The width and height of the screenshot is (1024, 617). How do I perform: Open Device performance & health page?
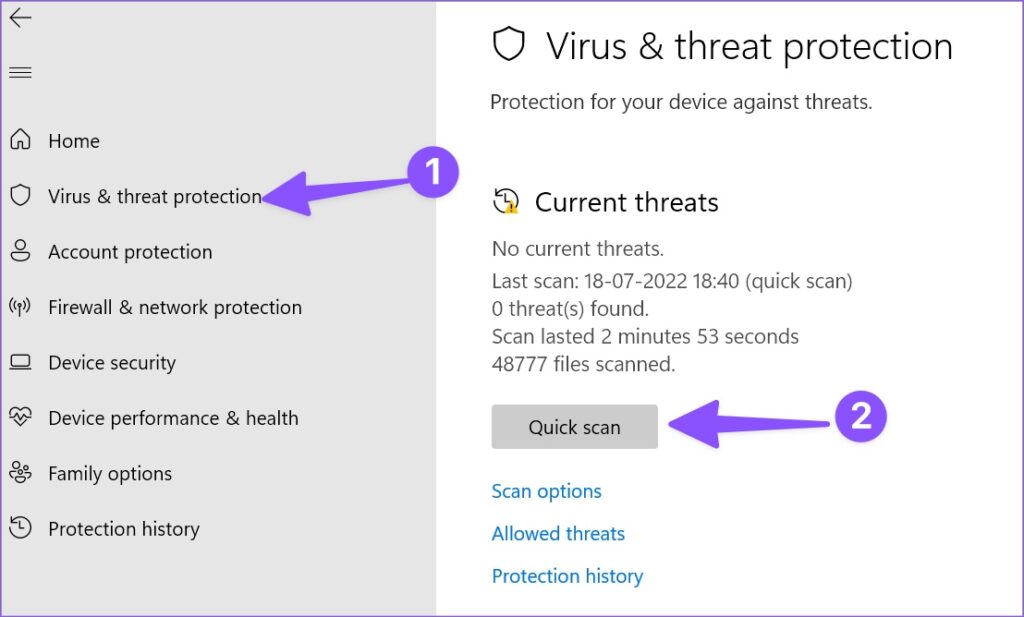(x=173, y=418)
